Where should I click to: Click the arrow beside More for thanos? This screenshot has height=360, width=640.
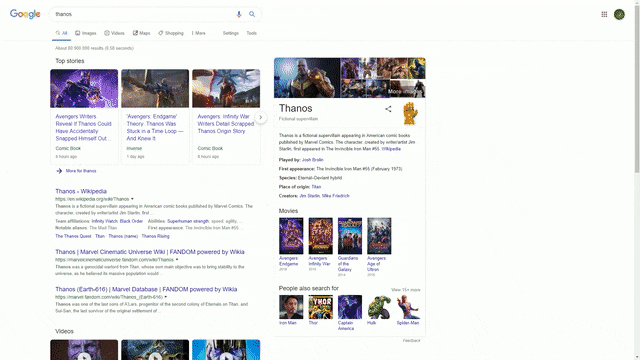point(59,171)
